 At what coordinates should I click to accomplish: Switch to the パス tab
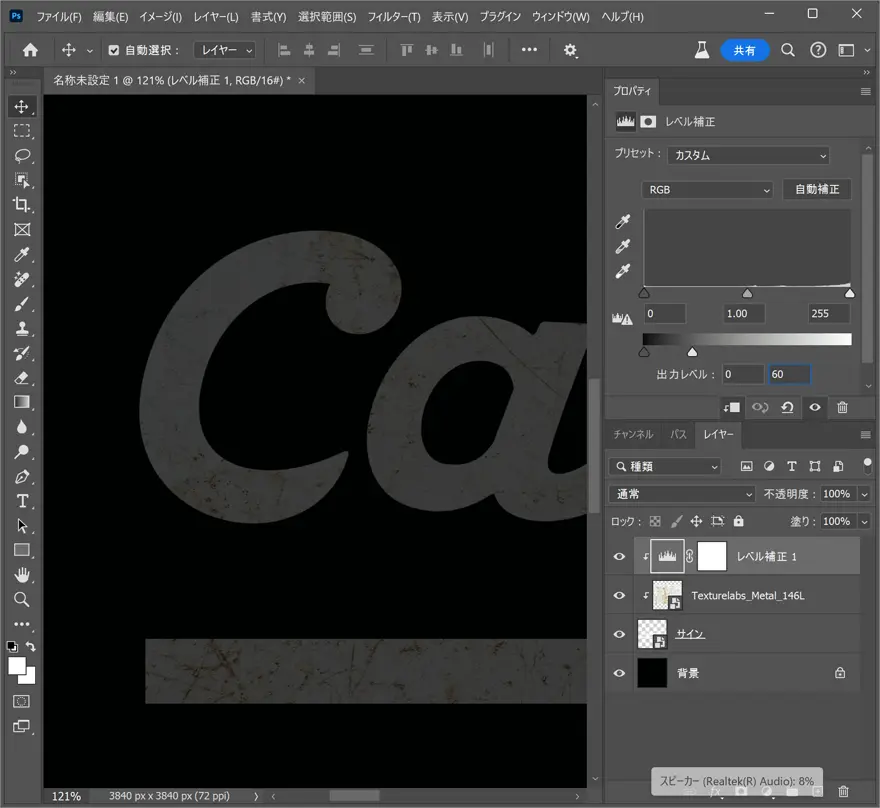tap(679, 434)
